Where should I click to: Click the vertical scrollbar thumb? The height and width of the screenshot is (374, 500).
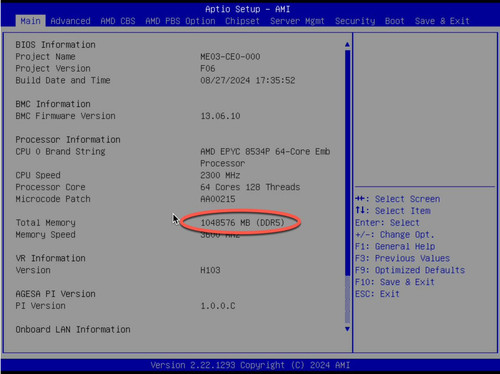pos(347,163)
